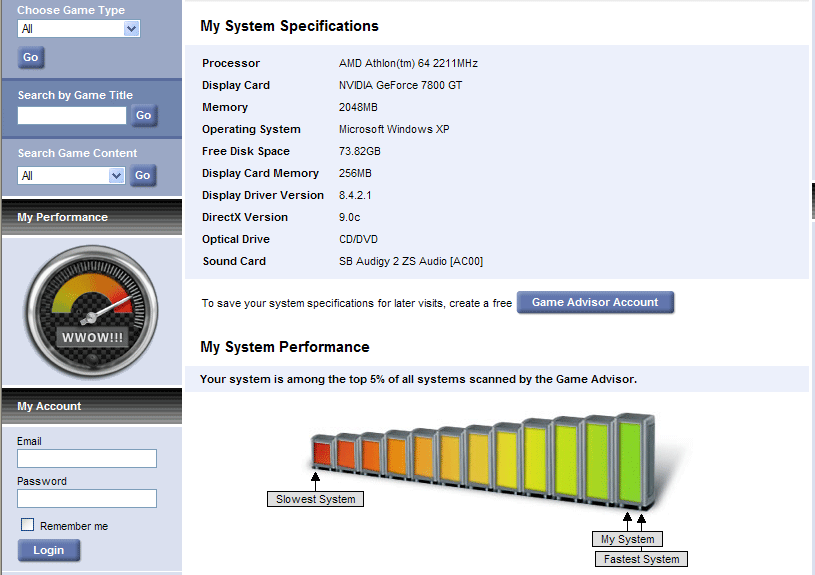Click the Search by Game Title text box
This screenshot has height=575, width=815.
pyautogui.click(x=72, y=115)
